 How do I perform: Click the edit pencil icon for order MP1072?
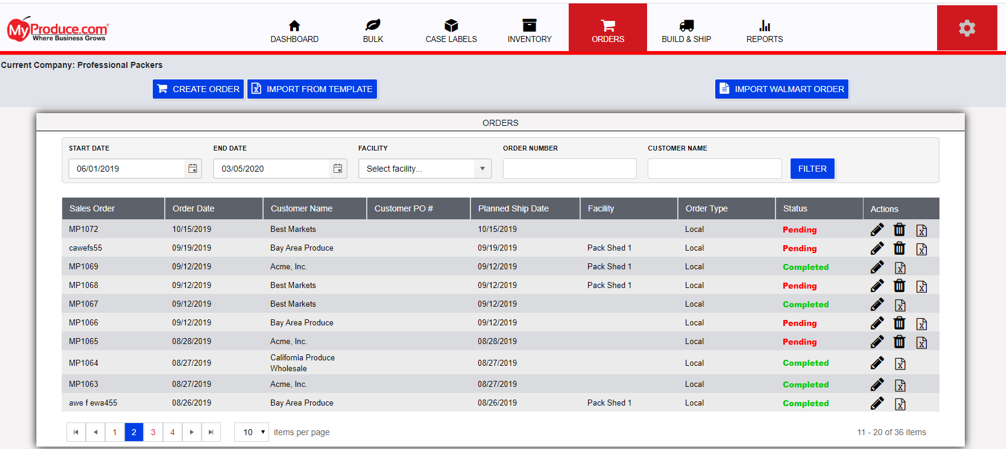coord(877,230)
